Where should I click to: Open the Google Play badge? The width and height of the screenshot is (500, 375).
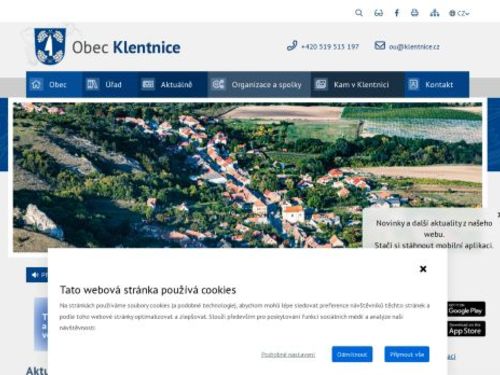click(x=466, y=309)
